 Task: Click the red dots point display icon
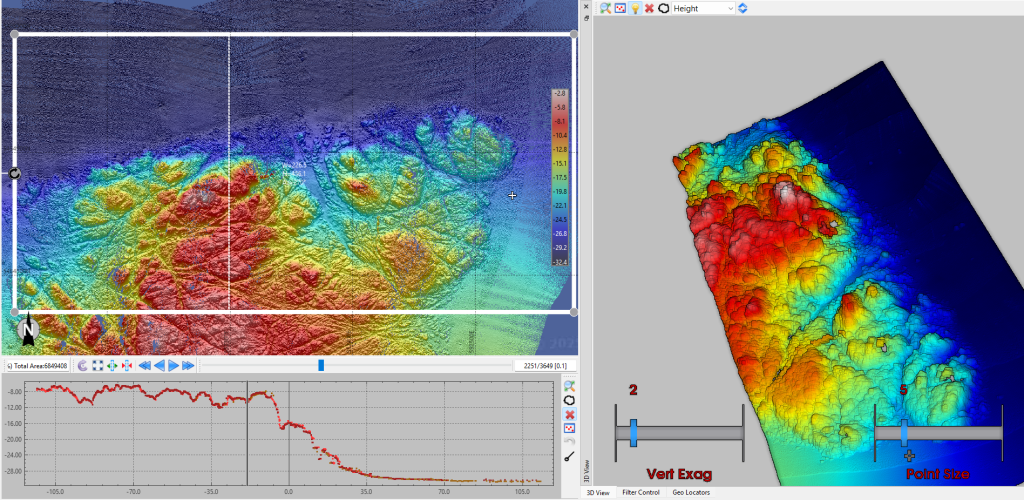point(620,8)
